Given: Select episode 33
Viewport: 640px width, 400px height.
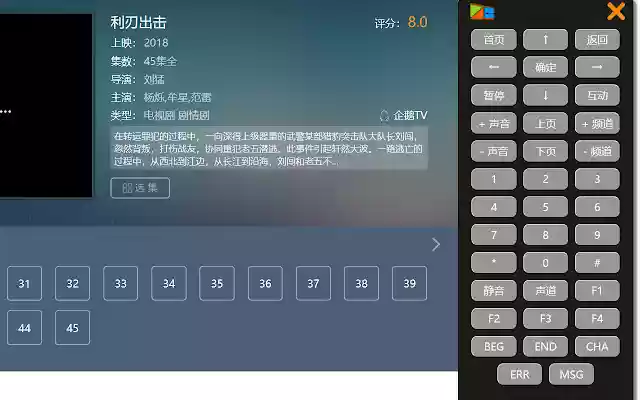Looking at the screenshot, I should (x=121, y=284).
